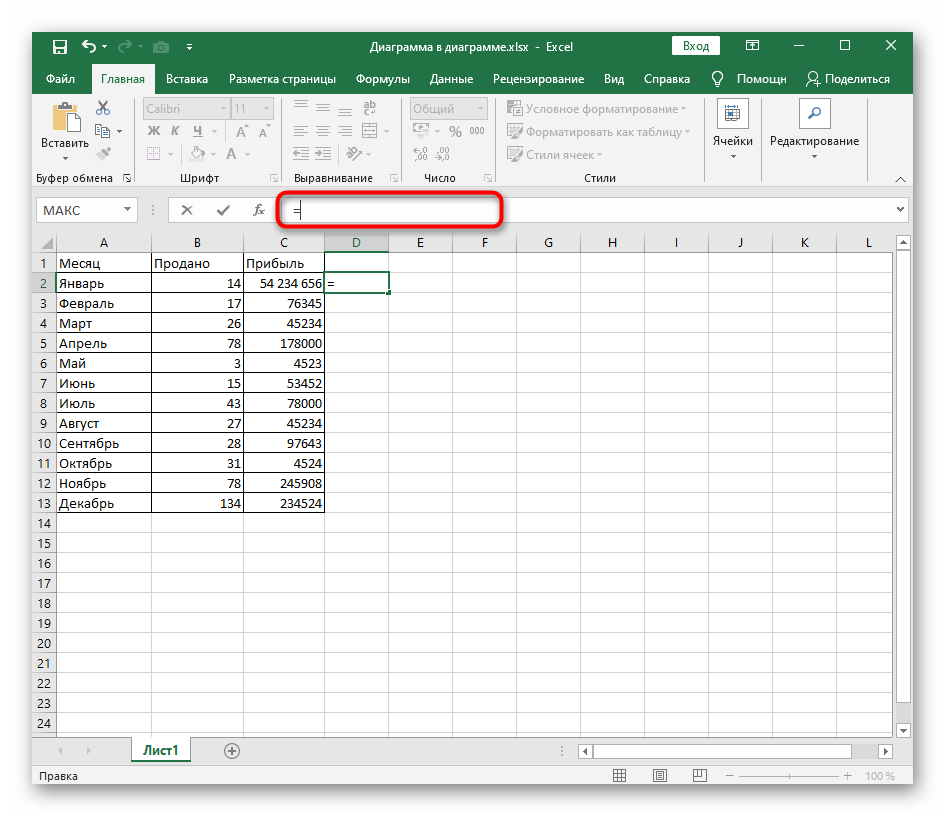Open the Формулы ribbon tab

382,79
